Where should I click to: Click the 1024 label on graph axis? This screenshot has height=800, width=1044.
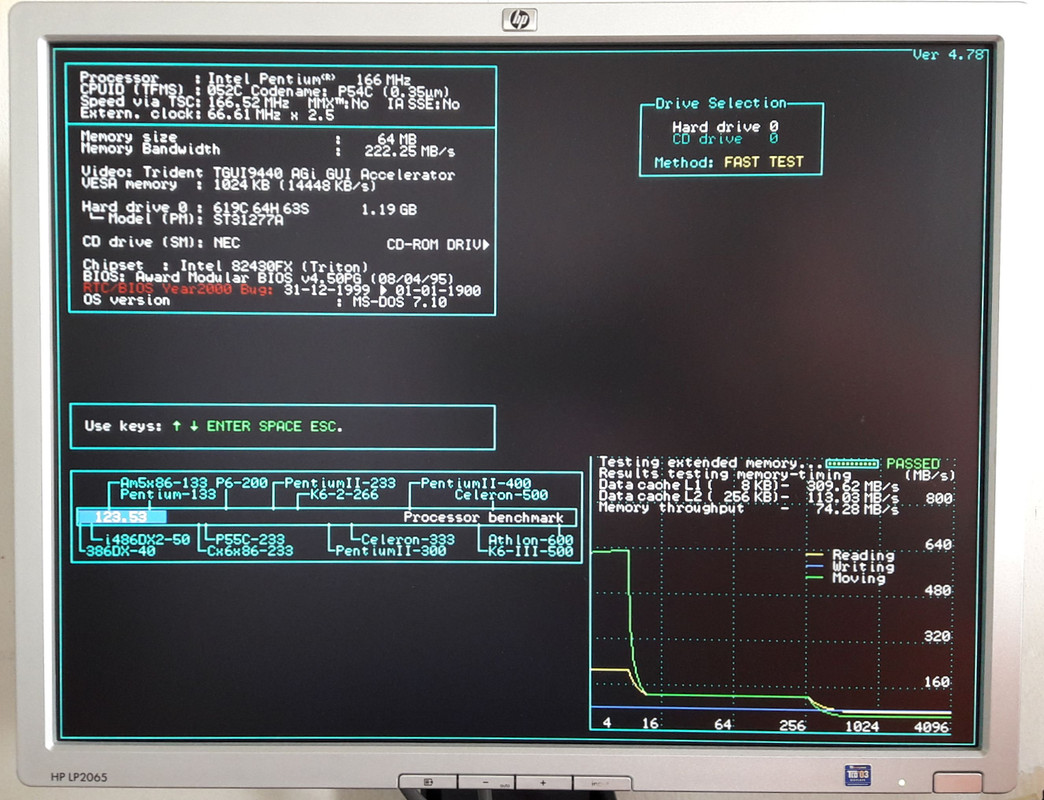click(x=862, y=726)
